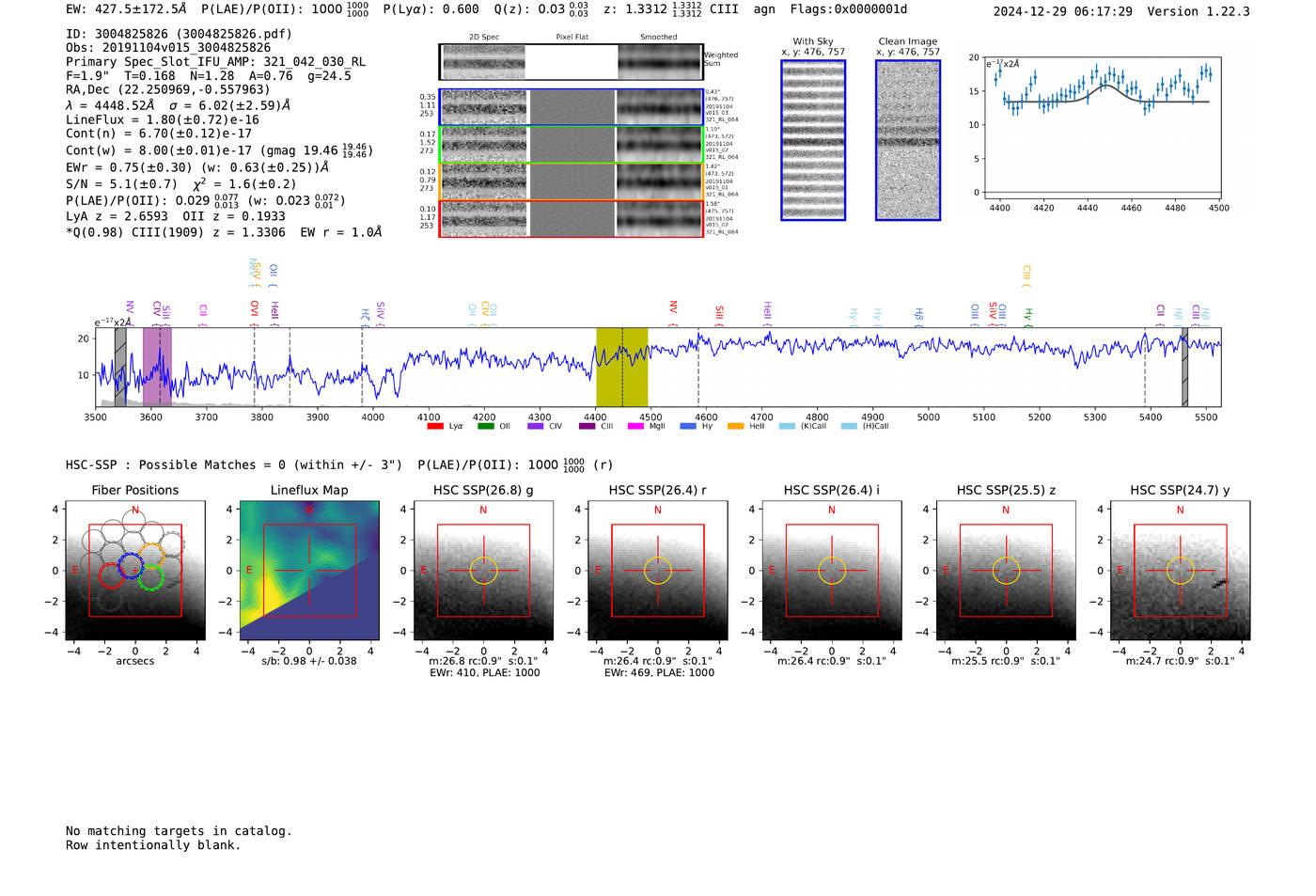
Task: Open the HSC SSP(24.7) y image
Action: pyautogui.click(x=1181, y=571)
